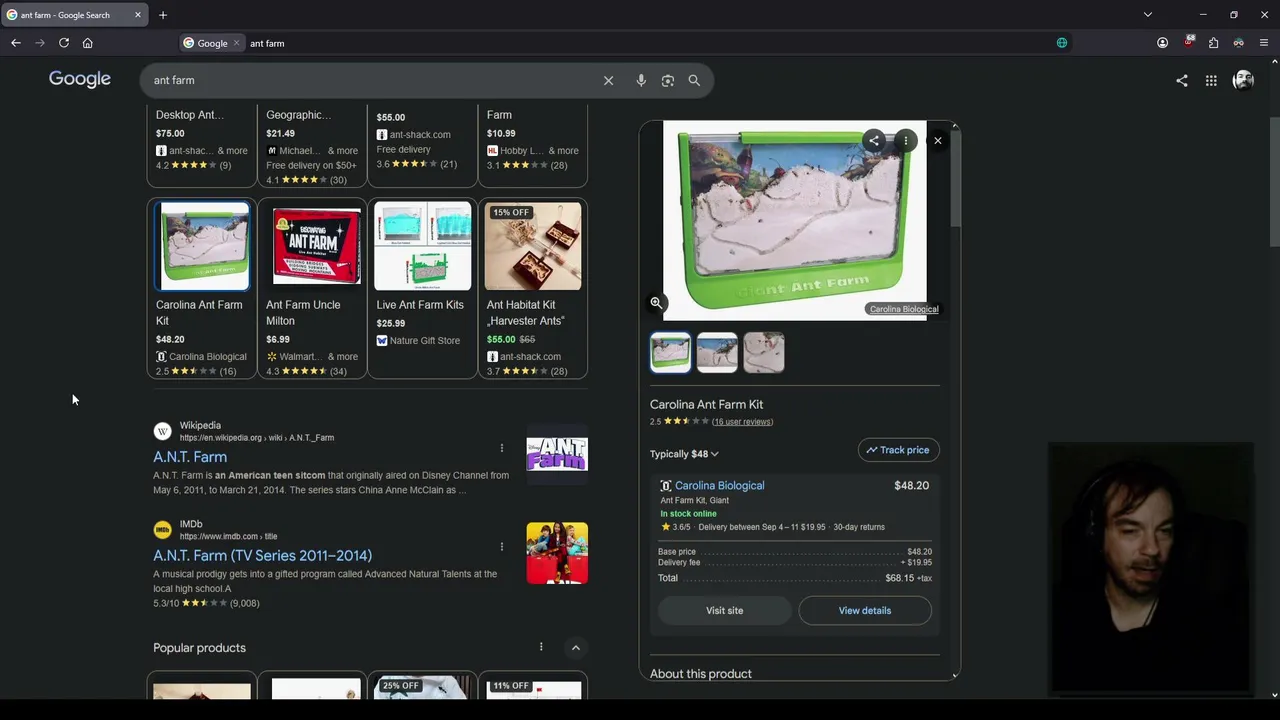Open the Carolina Biological image source label
1280x720 pixels.
click(x=904, y=309)
